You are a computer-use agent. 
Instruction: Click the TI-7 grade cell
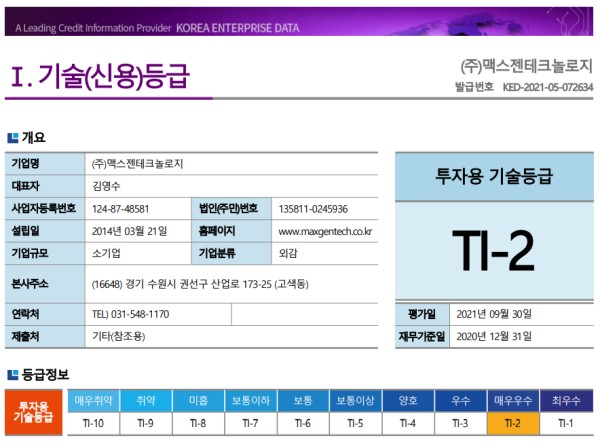pos(251,424)
